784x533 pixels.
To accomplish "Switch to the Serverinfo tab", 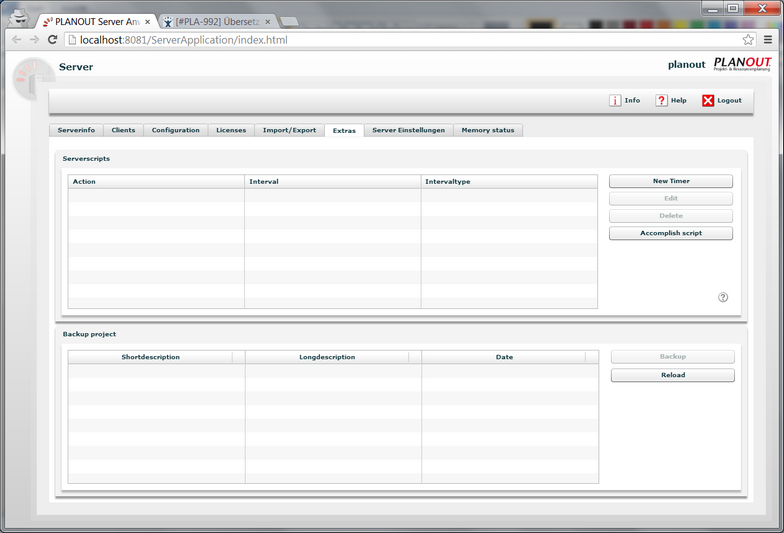I will point(76,130).
